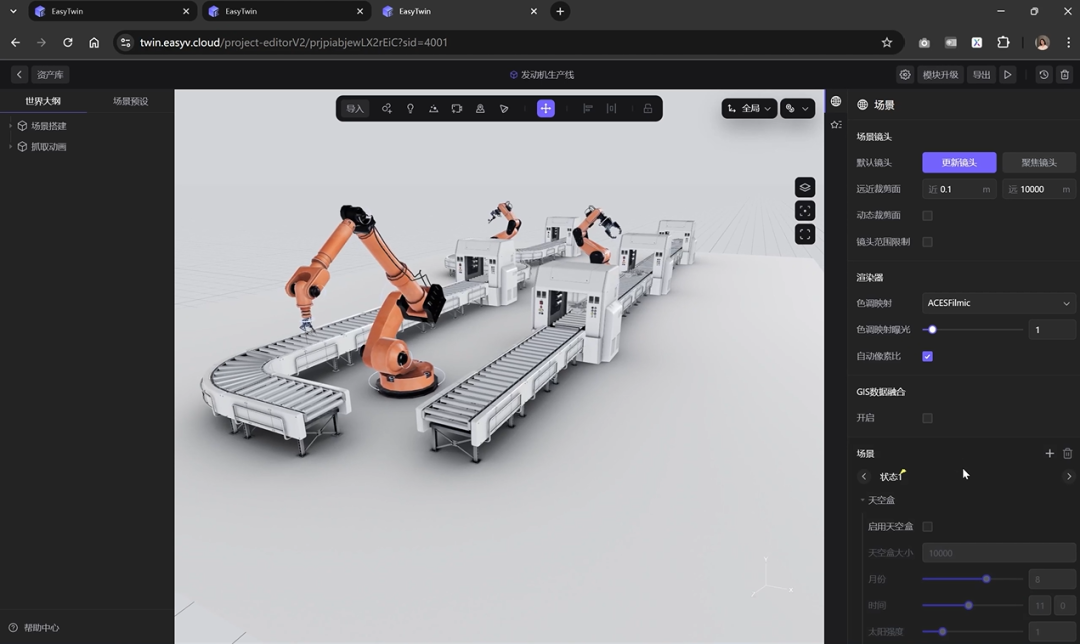This screenshot has height=644, width=1080.
Task: Expand the 场景搭建 tree node
Action: [x=11, y=126]
